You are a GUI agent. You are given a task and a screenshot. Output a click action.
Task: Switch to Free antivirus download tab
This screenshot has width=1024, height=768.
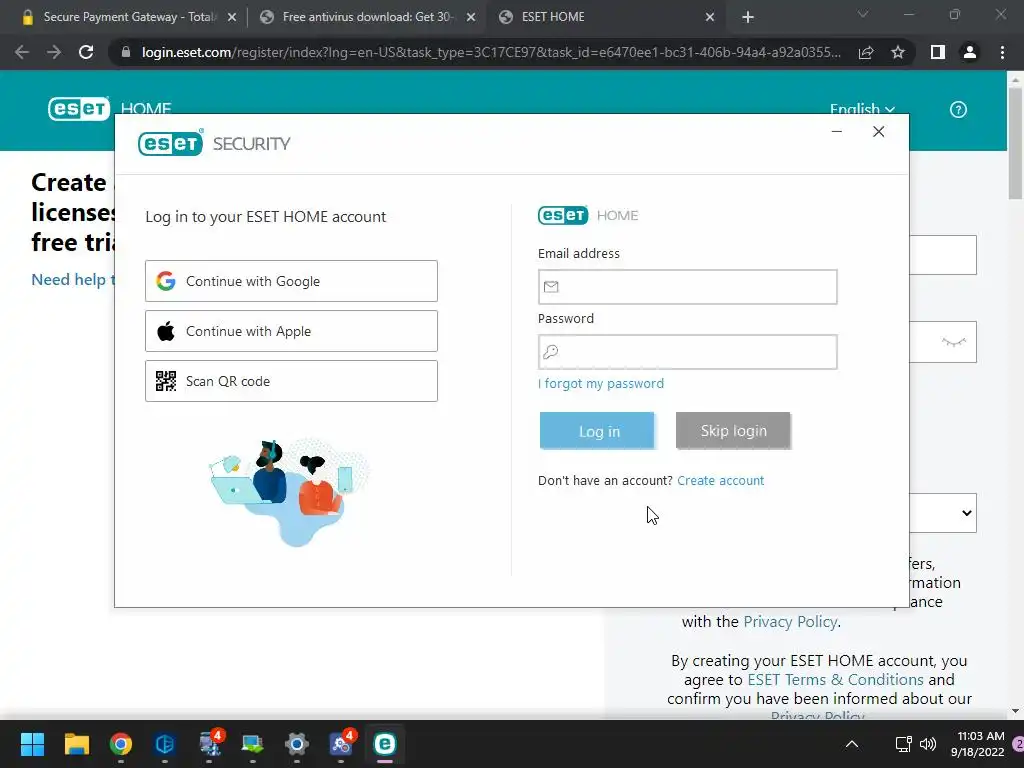pyautogui.click(x=367, y=17)
